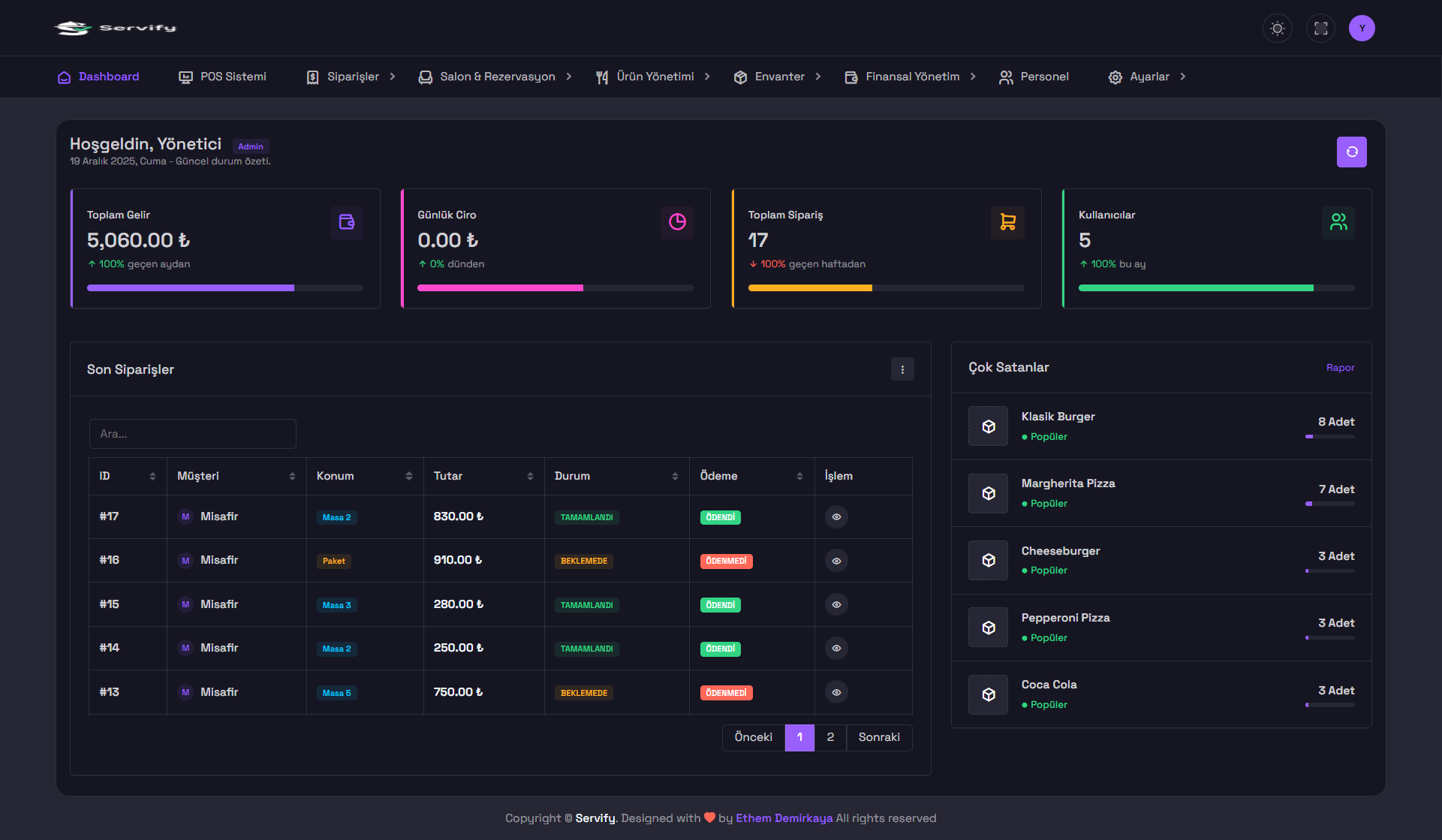Open Son Siparişler three-dot options menu
Image resolution: width=1442 pixels, height=840 pixels.
pyautogui.click(x=902, y=369)
